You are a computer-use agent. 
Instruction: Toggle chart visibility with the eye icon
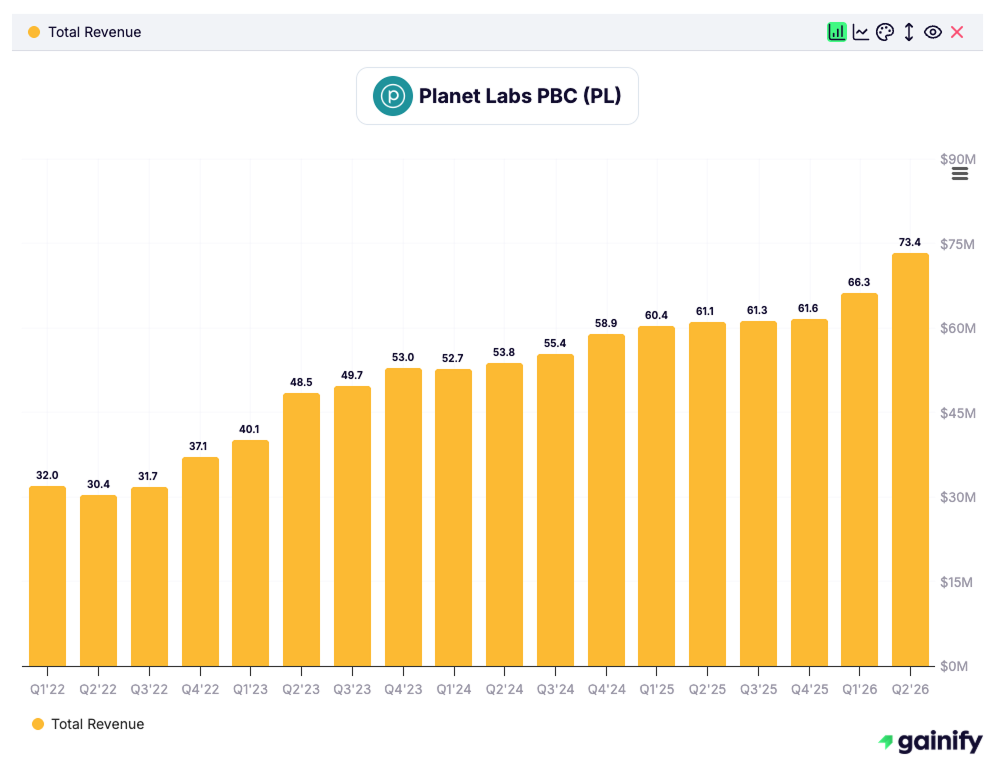(x=933, y=31)
